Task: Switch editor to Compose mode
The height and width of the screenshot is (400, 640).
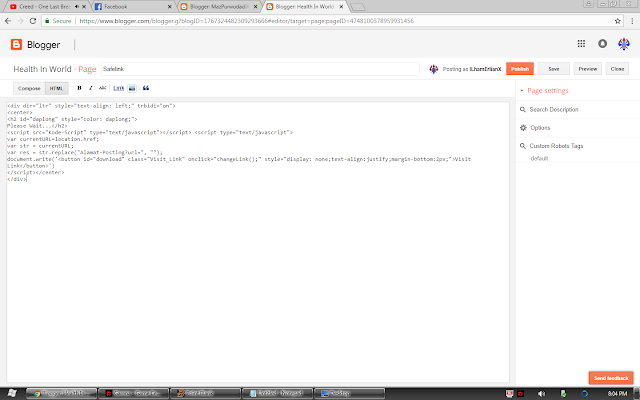Action: point(29,88)
